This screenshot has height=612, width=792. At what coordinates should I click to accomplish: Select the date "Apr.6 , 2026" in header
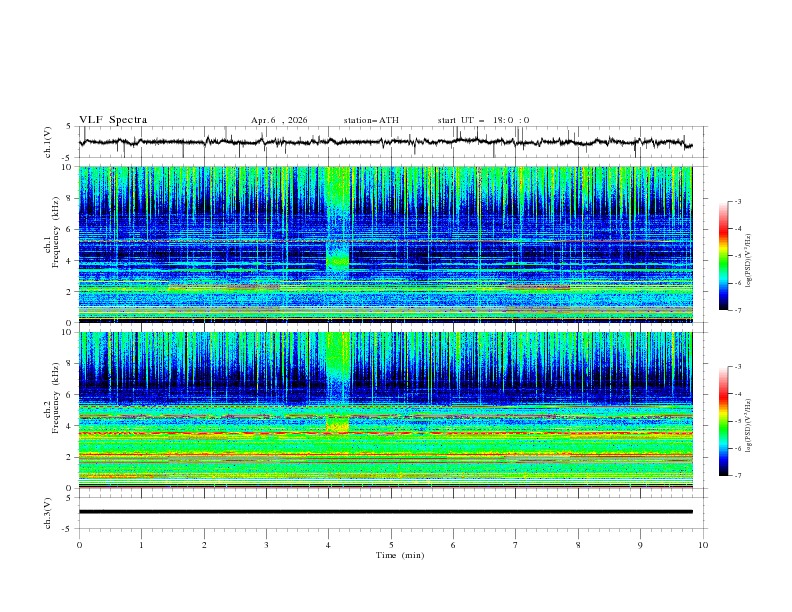tap(279, 120)
